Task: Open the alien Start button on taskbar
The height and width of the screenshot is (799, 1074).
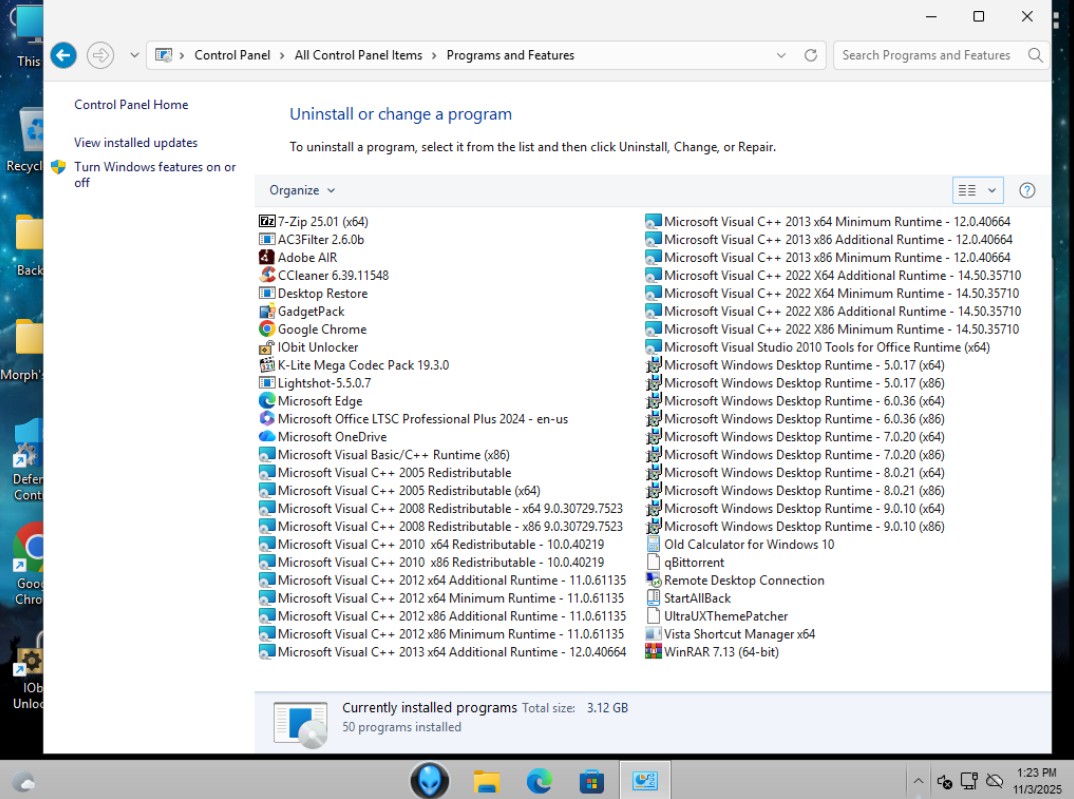Action: (x=429, y=780)
